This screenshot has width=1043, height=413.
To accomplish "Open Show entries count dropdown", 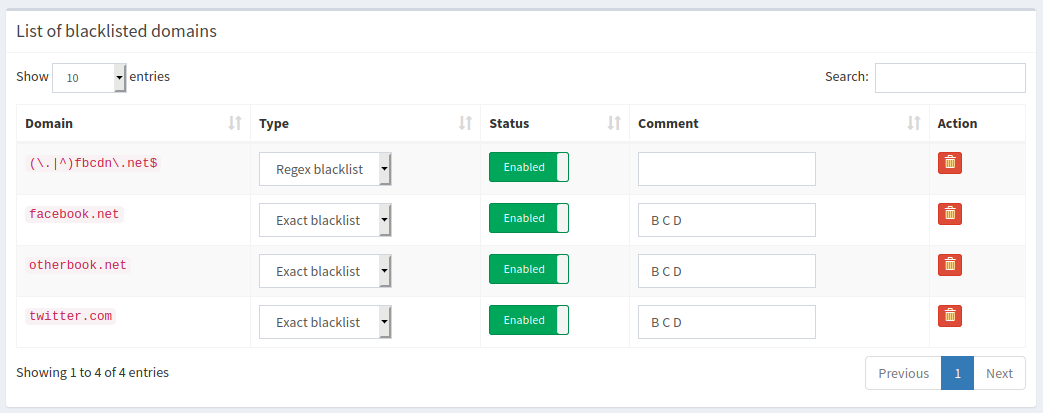I will 89,78.
